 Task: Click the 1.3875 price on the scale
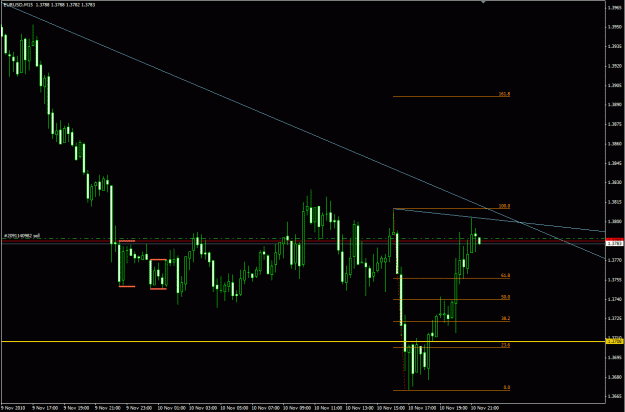(615, 124)
